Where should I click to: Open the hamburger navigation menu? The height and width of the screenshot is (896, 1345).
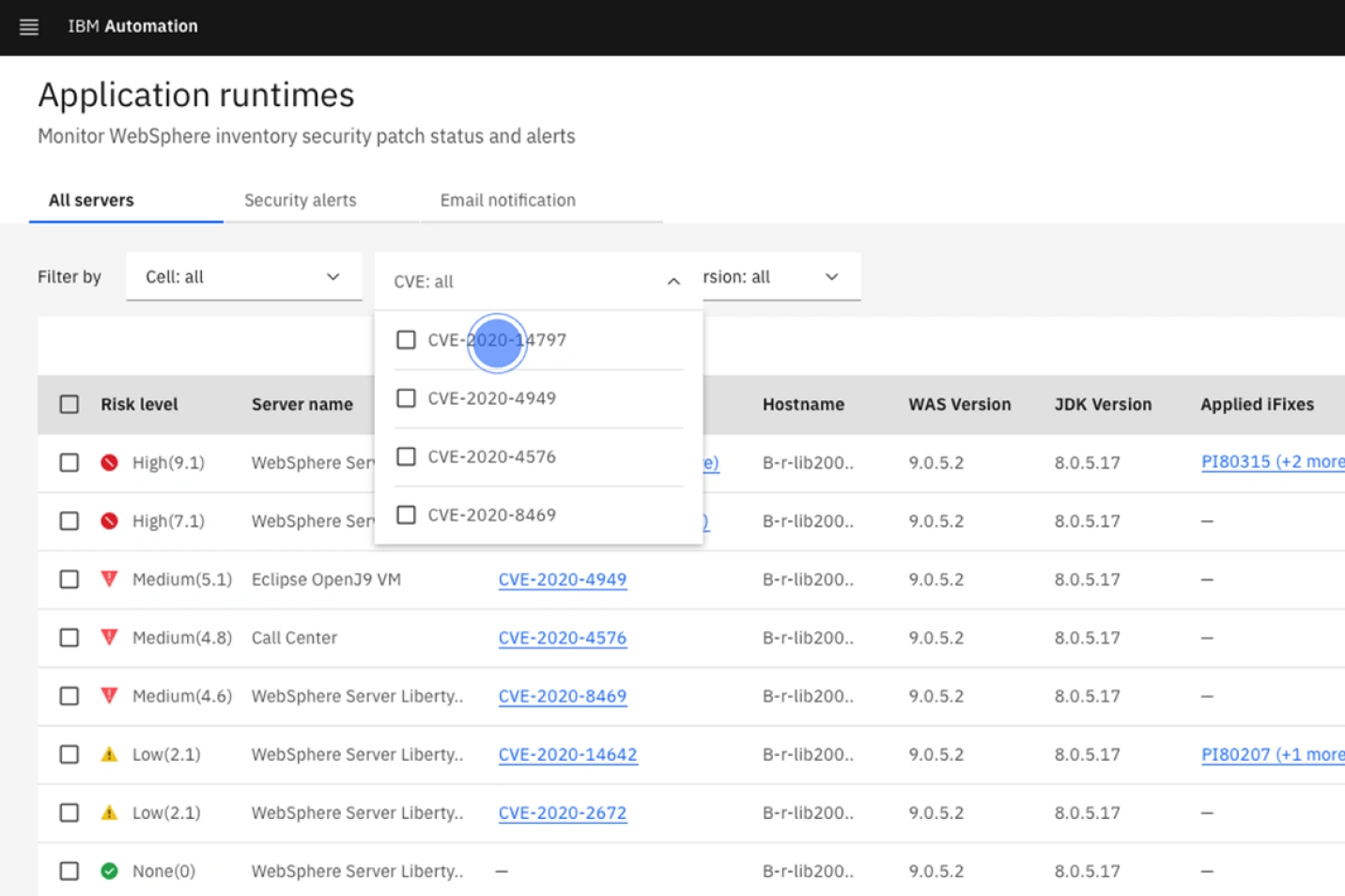click(29, 27)
